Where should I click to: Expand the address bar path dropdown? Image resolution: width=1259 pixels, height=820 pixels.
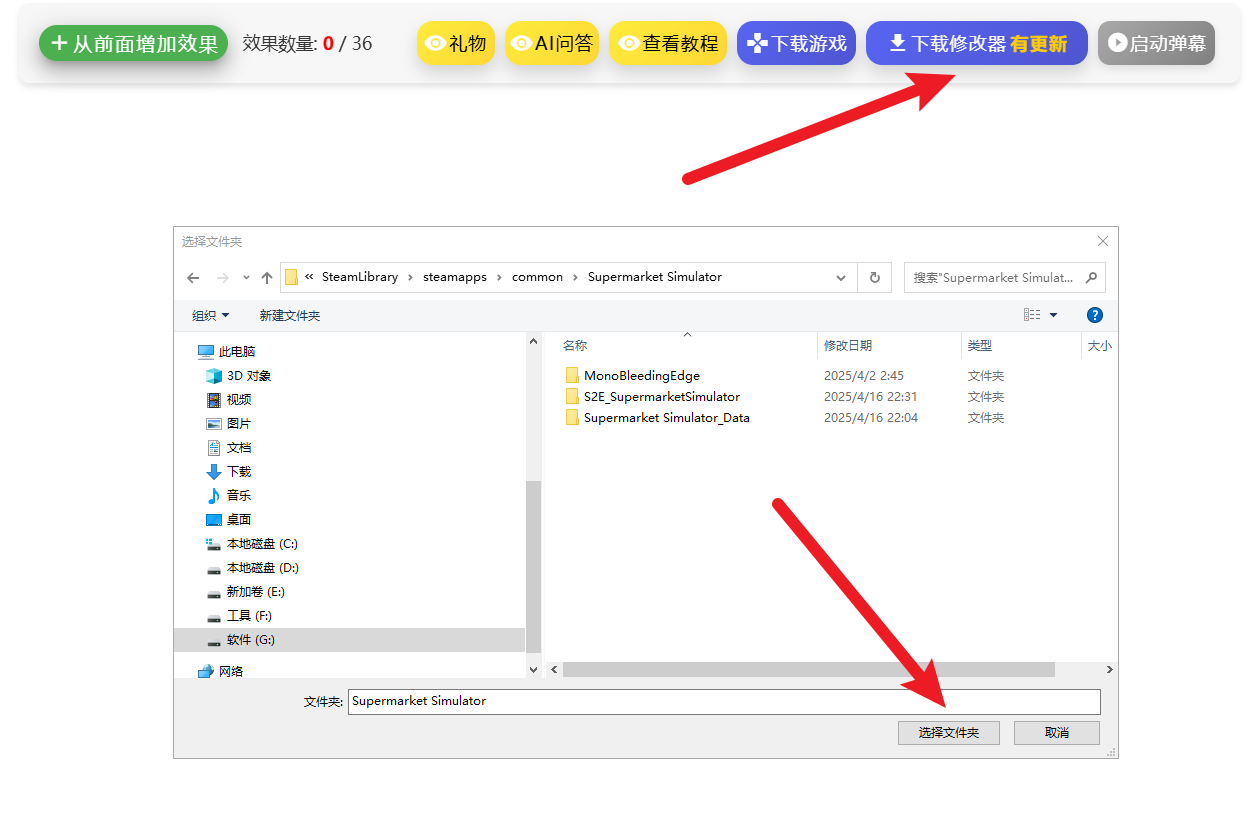[x=840, y=278]
